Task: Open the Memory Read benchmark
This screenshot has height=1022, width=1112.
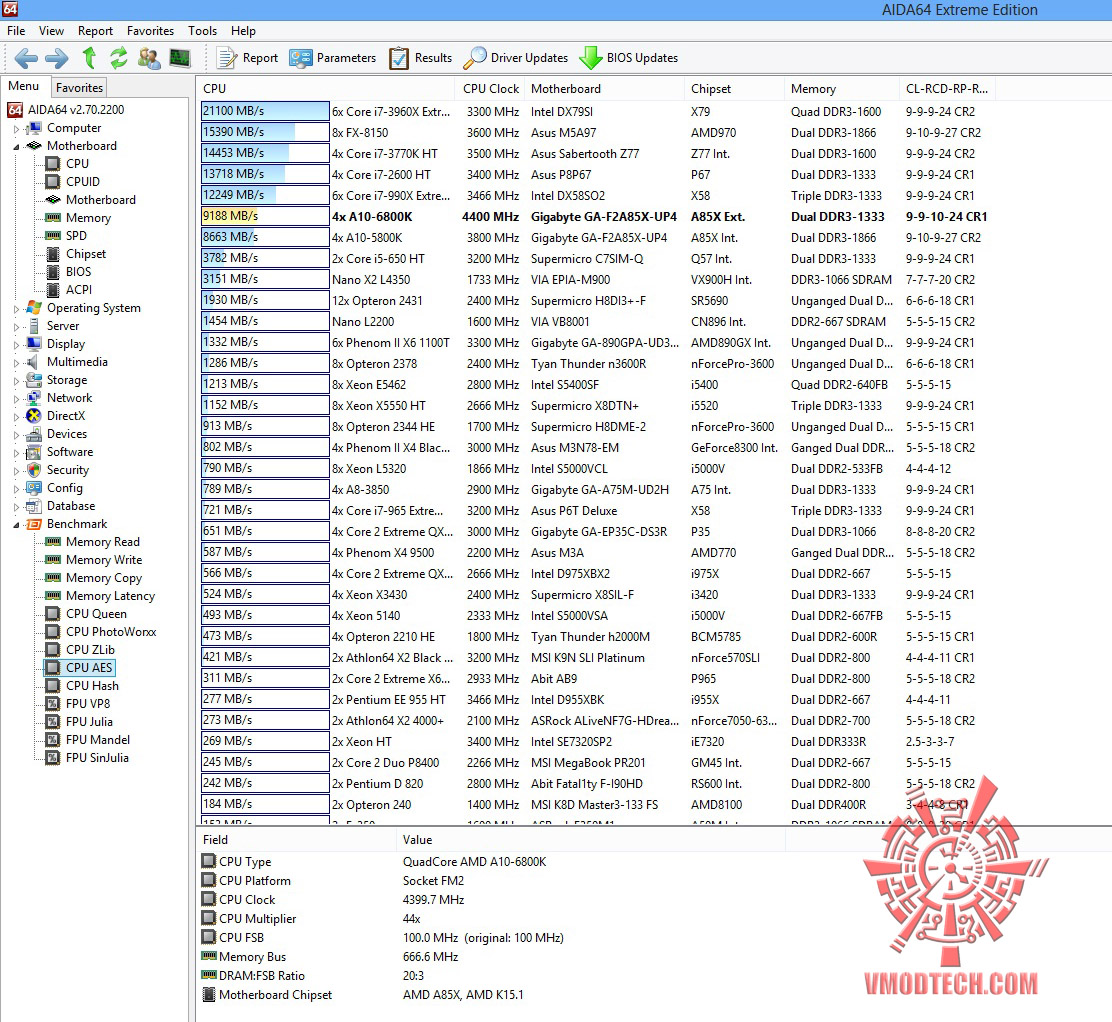Action: coord(103,542)
